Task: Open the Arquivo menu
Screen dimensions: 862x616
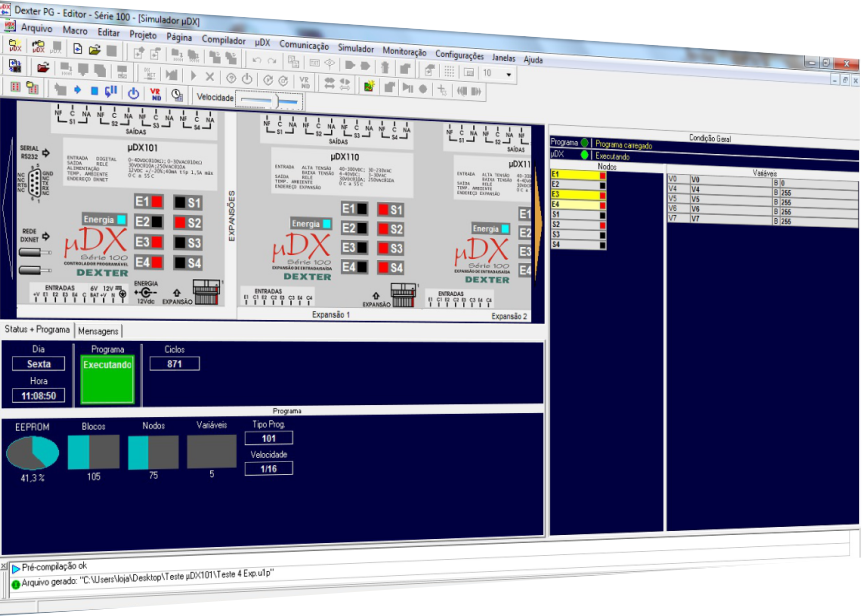Action: pyautogui.click(x=36, y=27)
